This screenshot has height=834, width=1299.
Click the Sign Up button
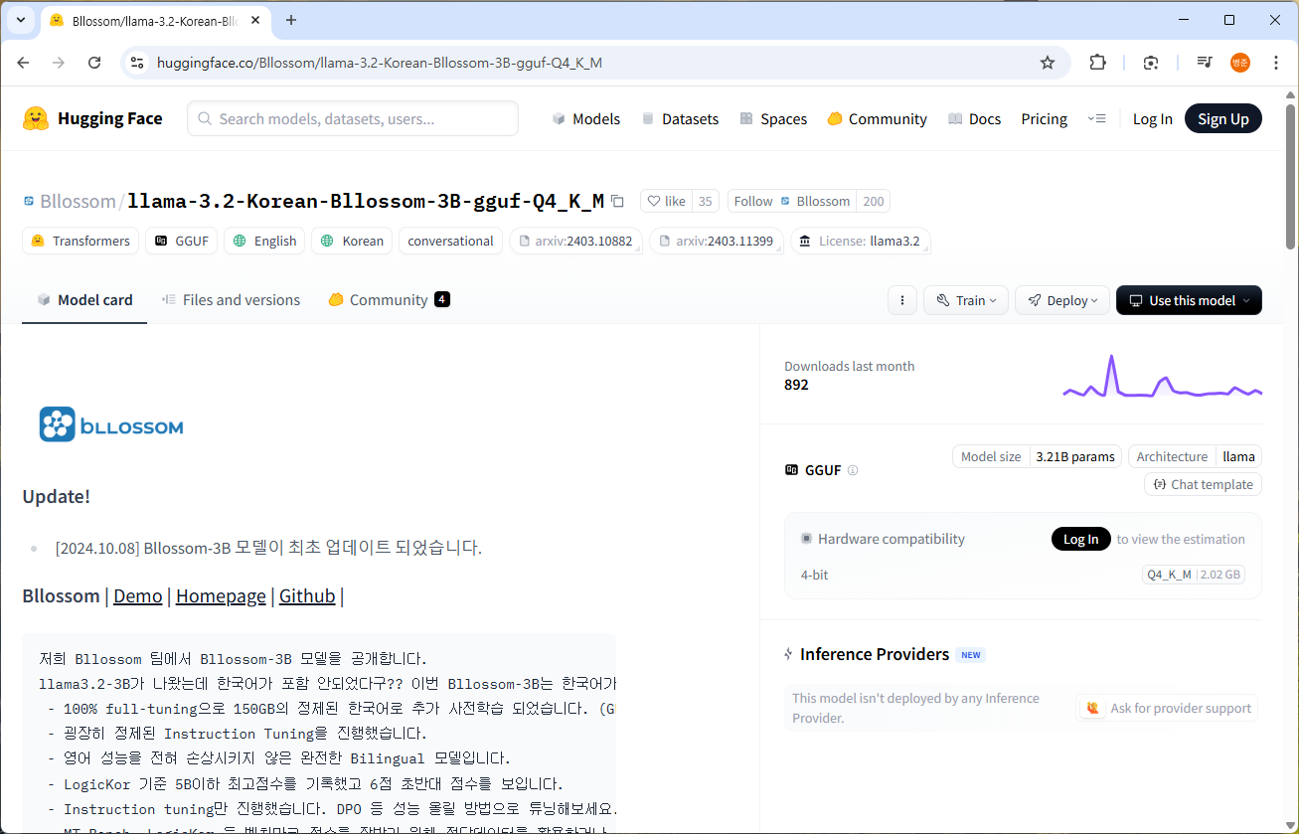click(x=1223, y=118)
